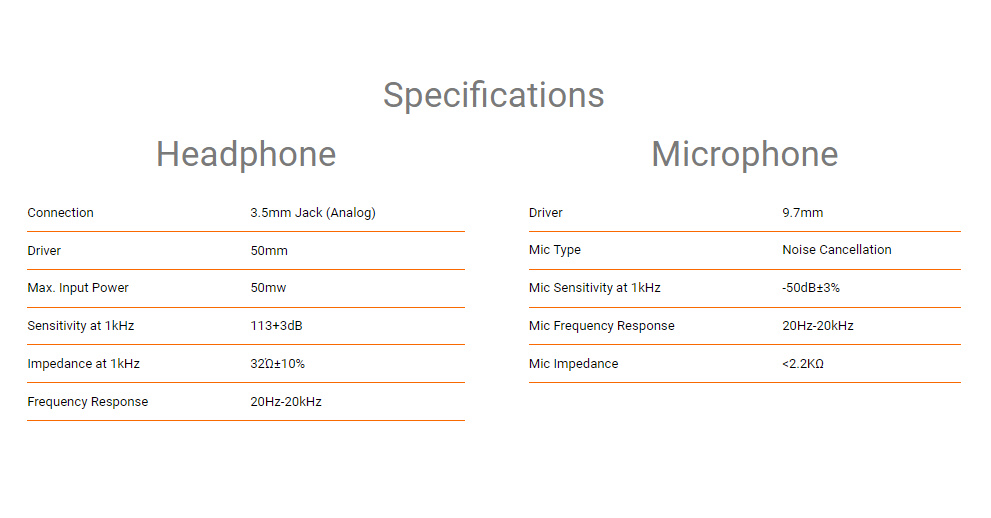Click the Mic Frequency Response label
This screenshot has width=991, height=518.
click(601, 326)
